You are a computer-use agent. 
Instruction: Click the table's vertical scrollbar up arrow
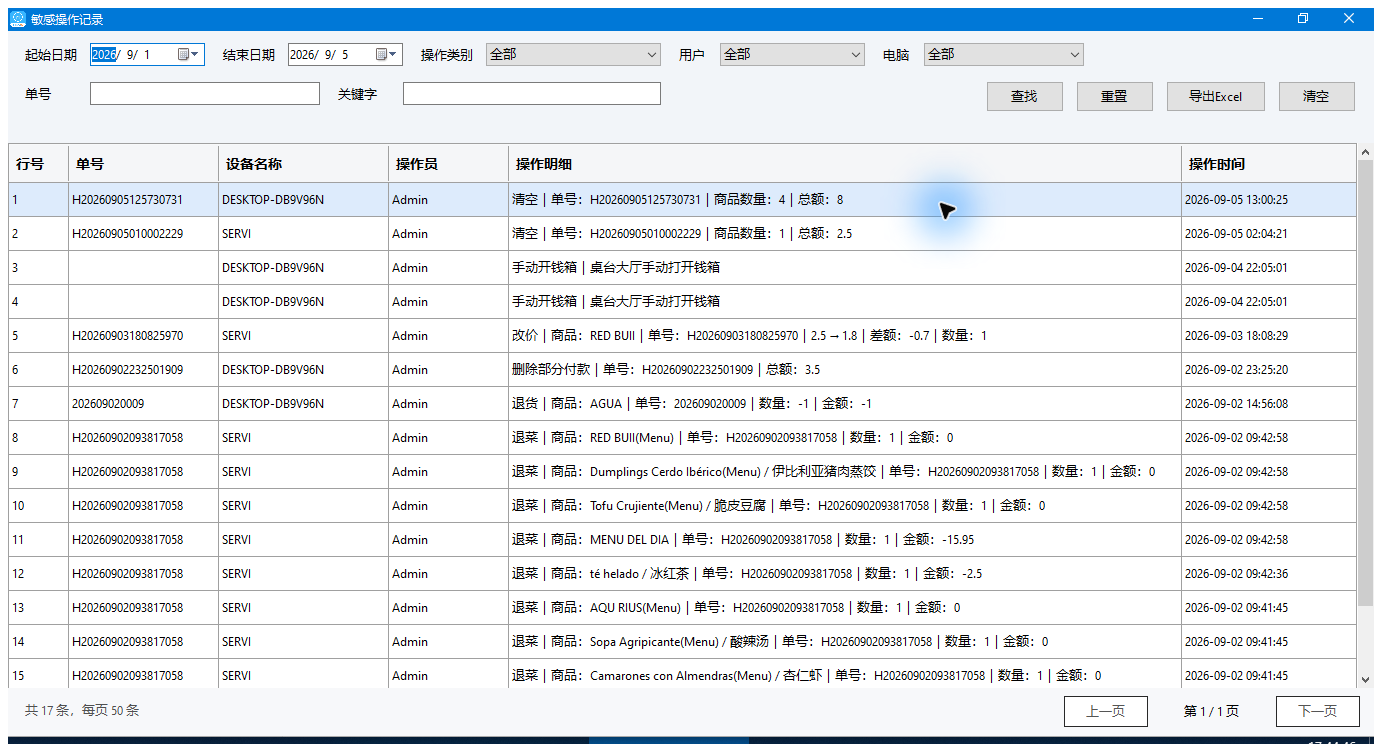(x=1366, y=152)
